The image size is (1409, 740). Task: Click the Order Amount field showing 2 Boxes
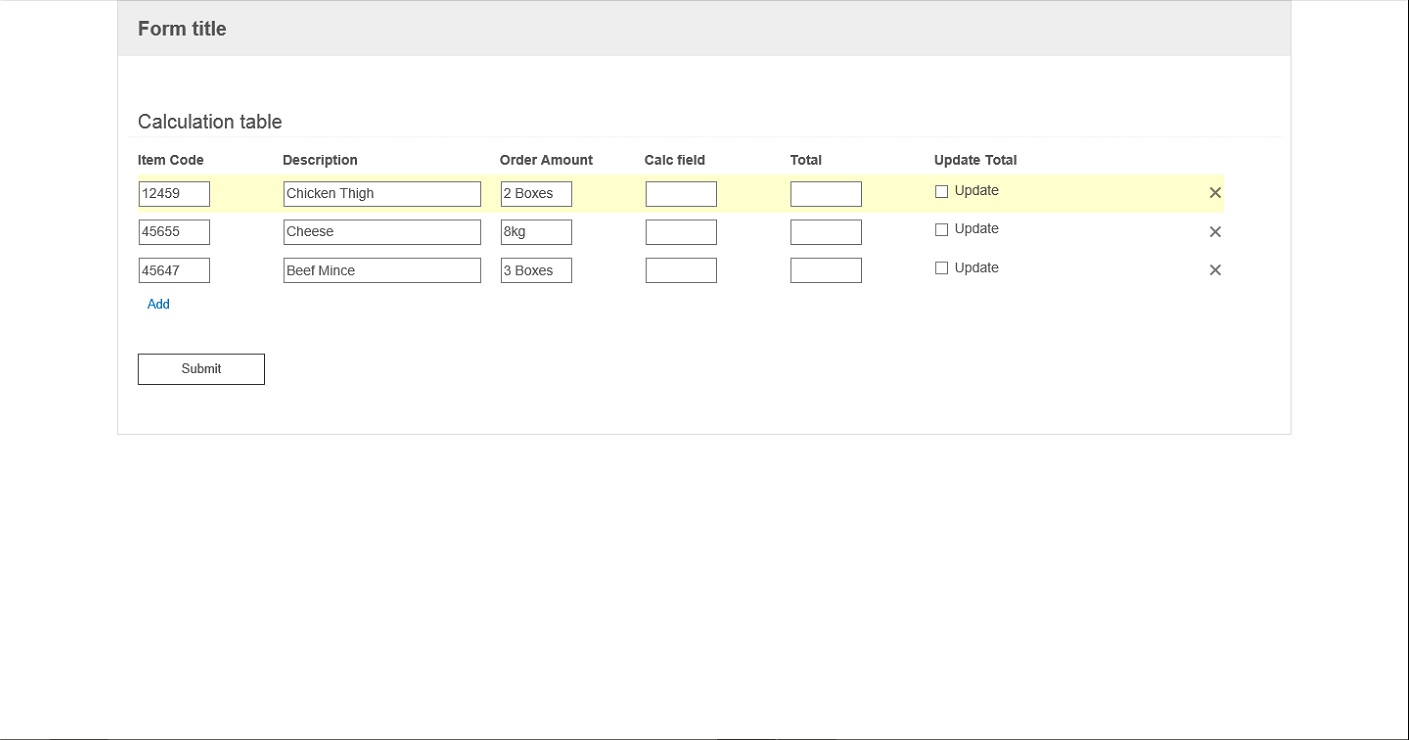click(x=536, y=194)
